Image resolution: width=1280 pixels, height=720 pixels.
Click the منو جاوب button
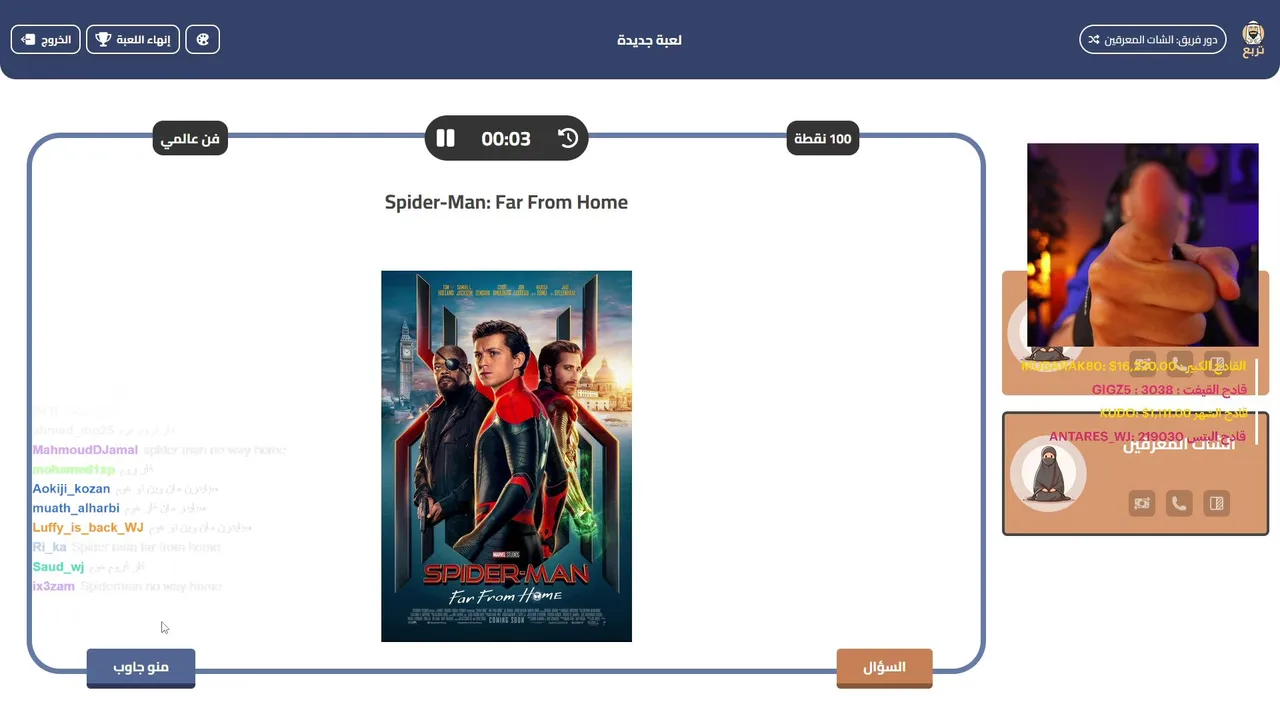pyautogui.click(x=141, y=668)
